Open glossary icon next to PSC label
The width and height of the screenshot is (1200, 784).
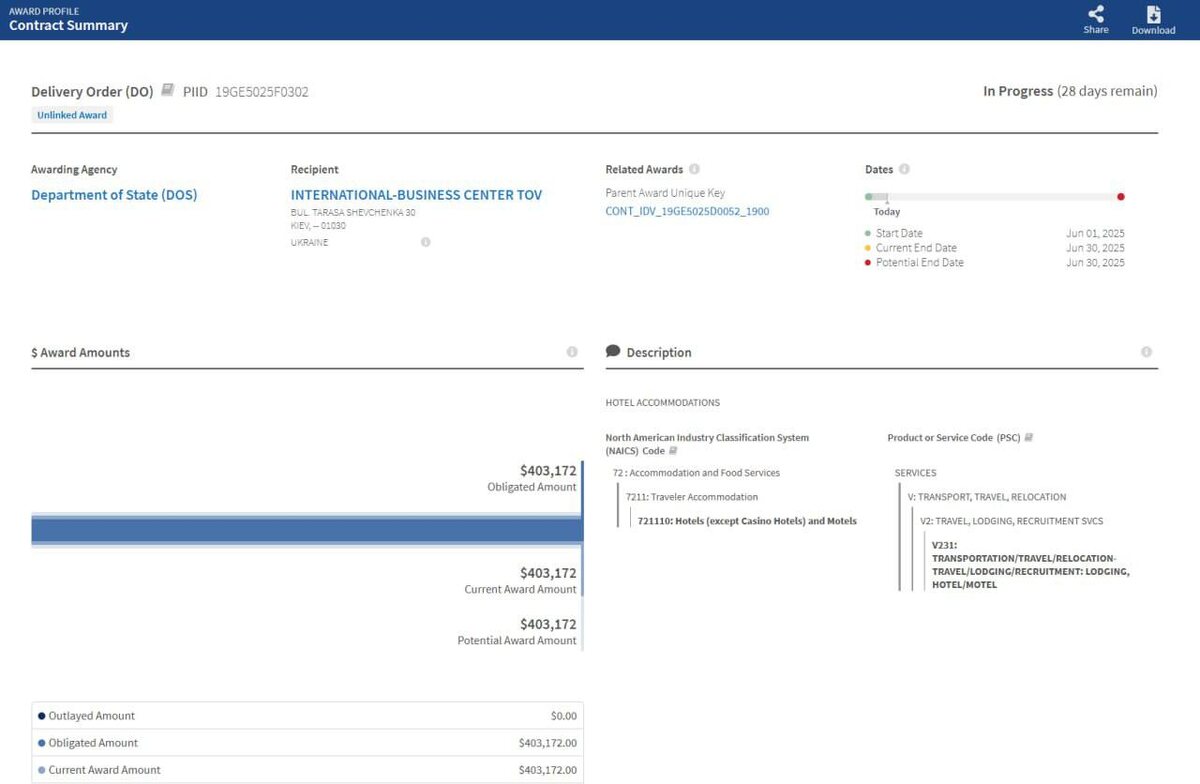click(1029, 437)
